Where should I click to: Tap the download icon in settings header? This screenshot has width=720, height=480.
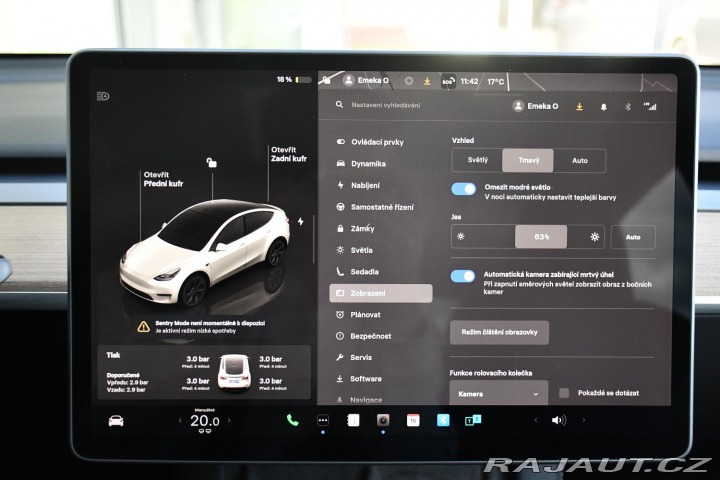click(x=579, y=107)
